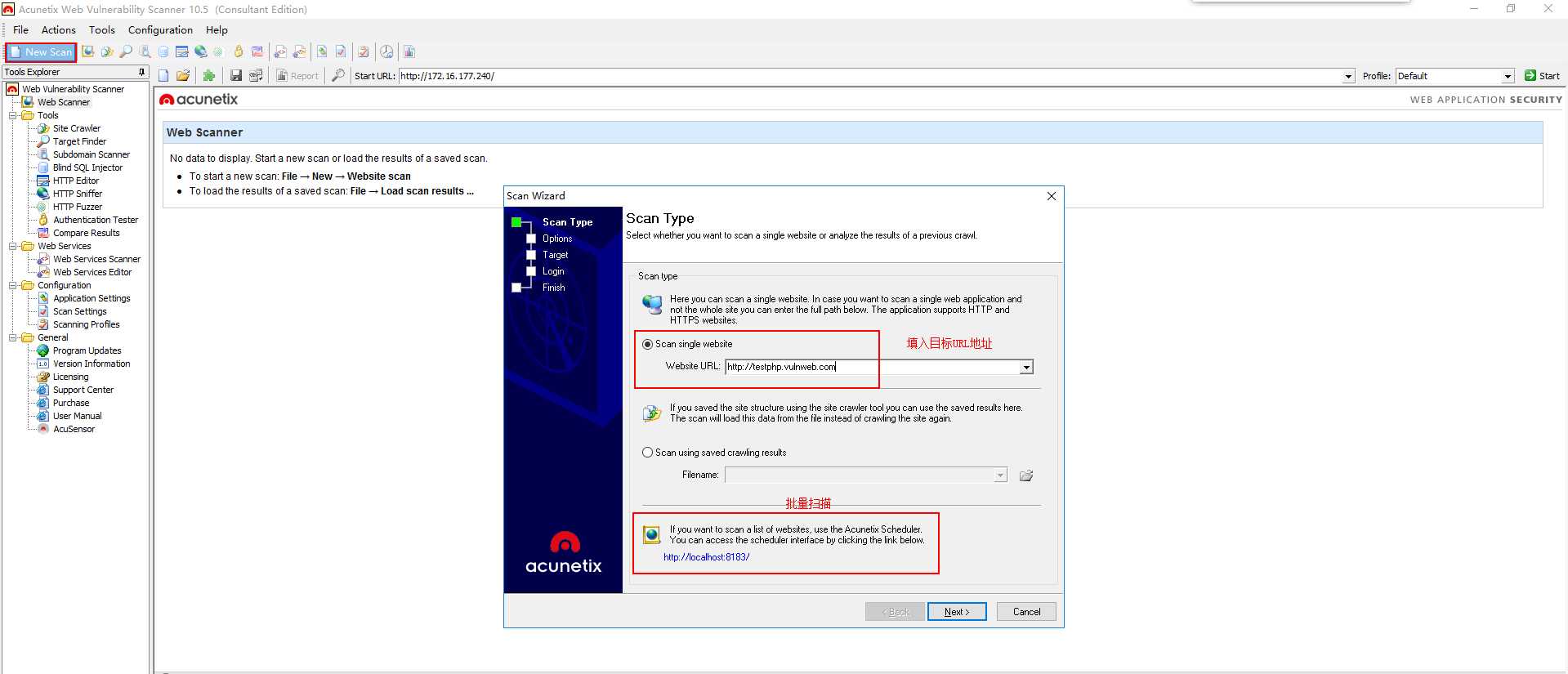Click the floppy disk save icon
This screenshot has width=1568, height=674.
pyautogui.click(x=236, y=76)
